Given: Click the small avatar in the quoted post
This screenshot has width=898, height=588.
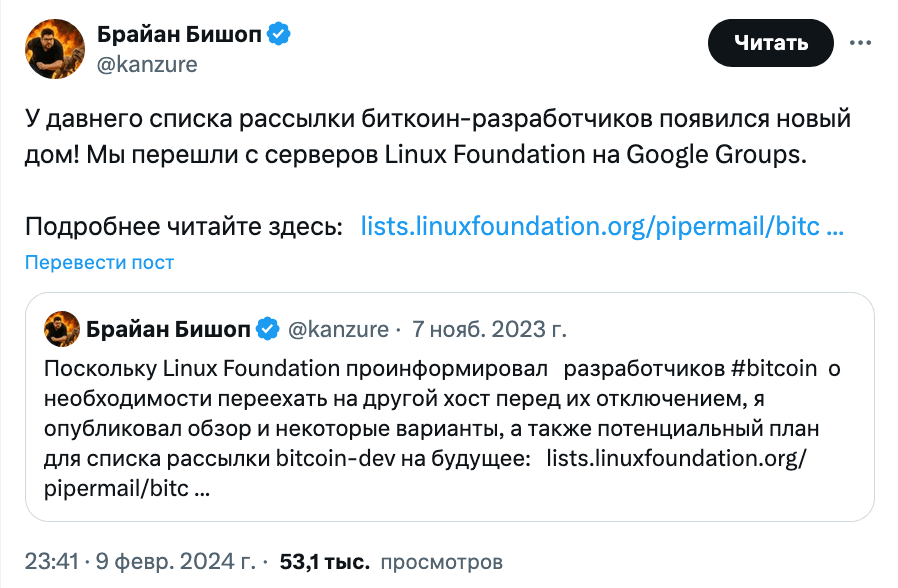Looking at the screenshot, I should pyautogui.click(x=62, y=329).
